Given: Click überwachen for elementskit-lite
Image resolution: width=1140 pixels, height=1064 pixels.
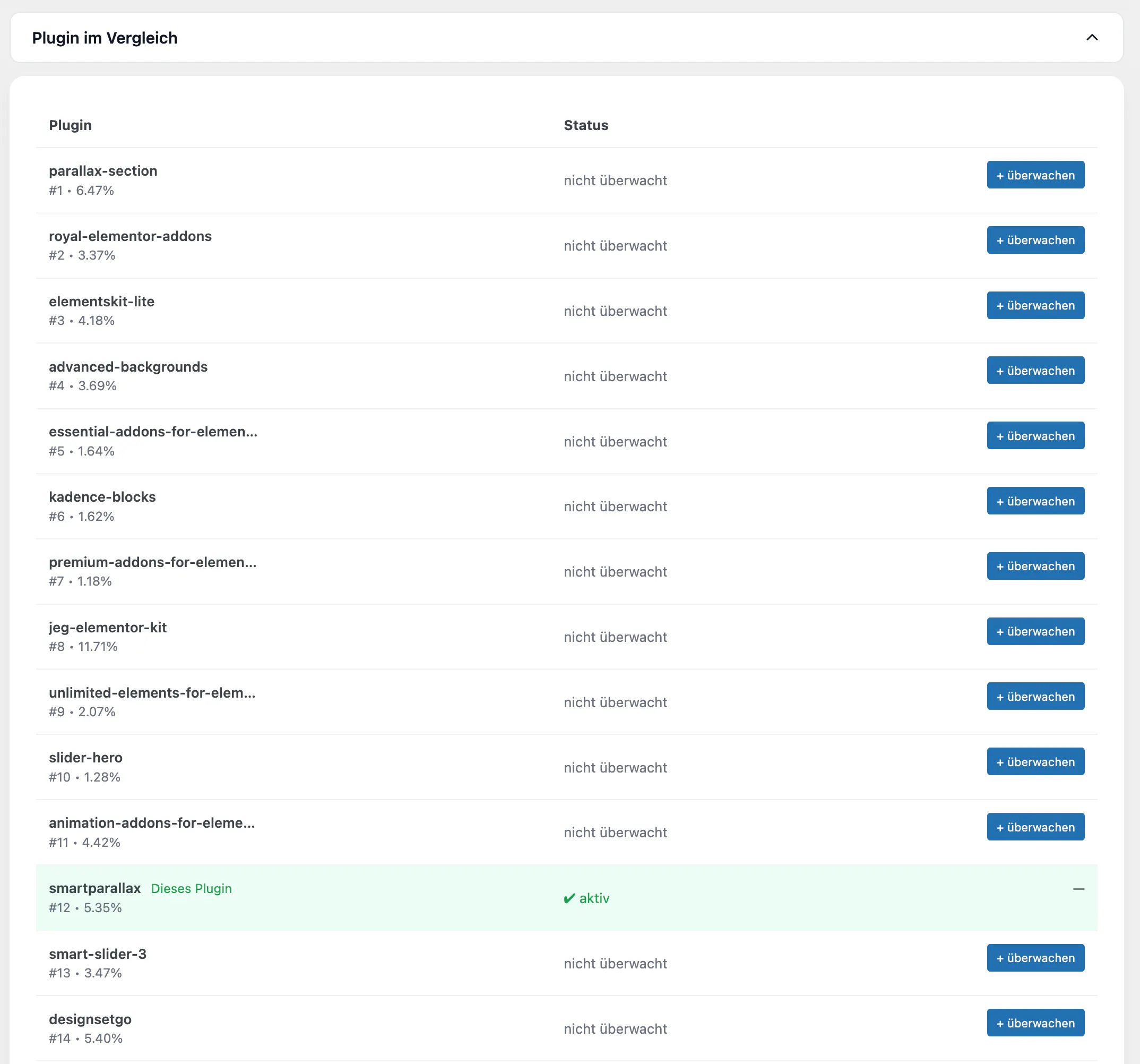Looking at the screenshot, I should [1035, 305].
